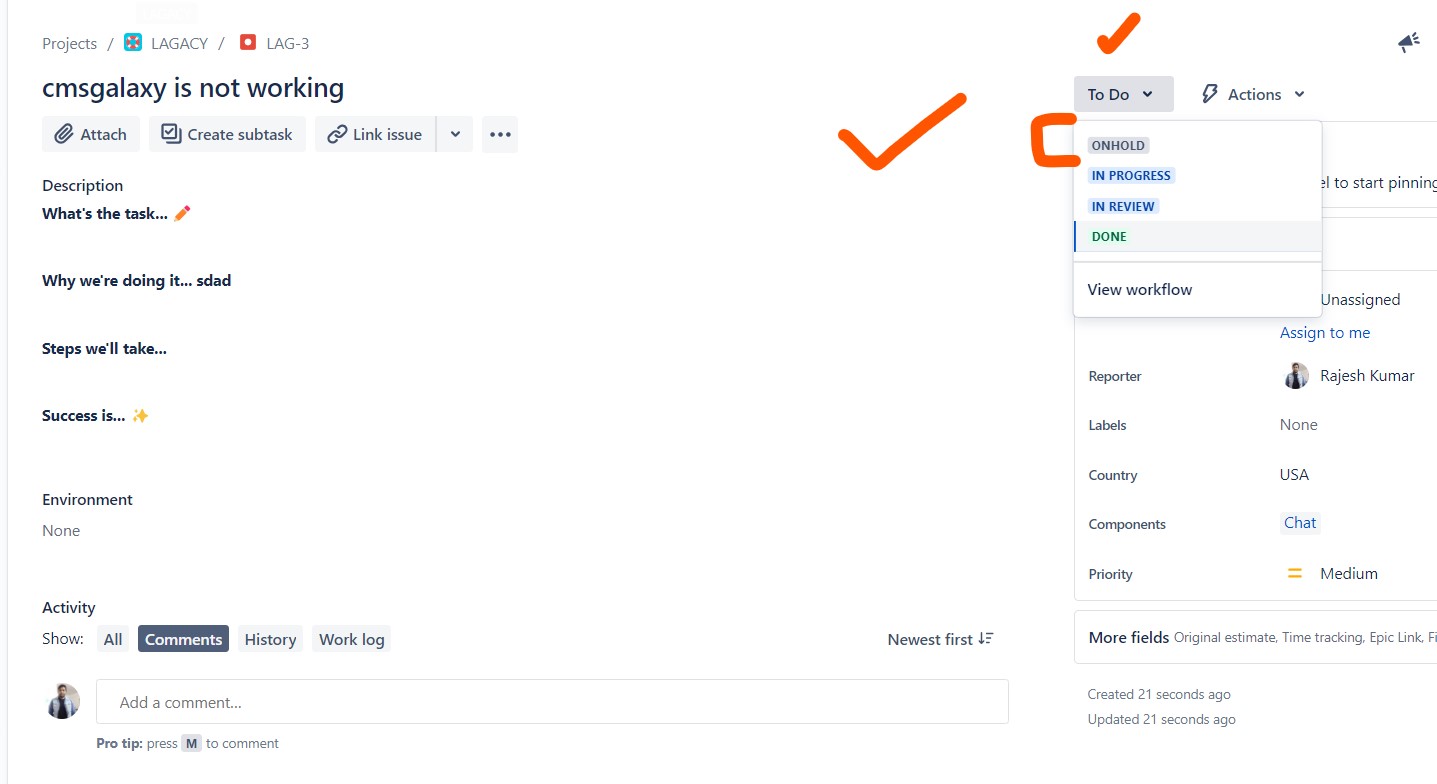Click the LAG-3 bug issue type icon
This screenshot has width=1437, height=784.
point(248,43)
